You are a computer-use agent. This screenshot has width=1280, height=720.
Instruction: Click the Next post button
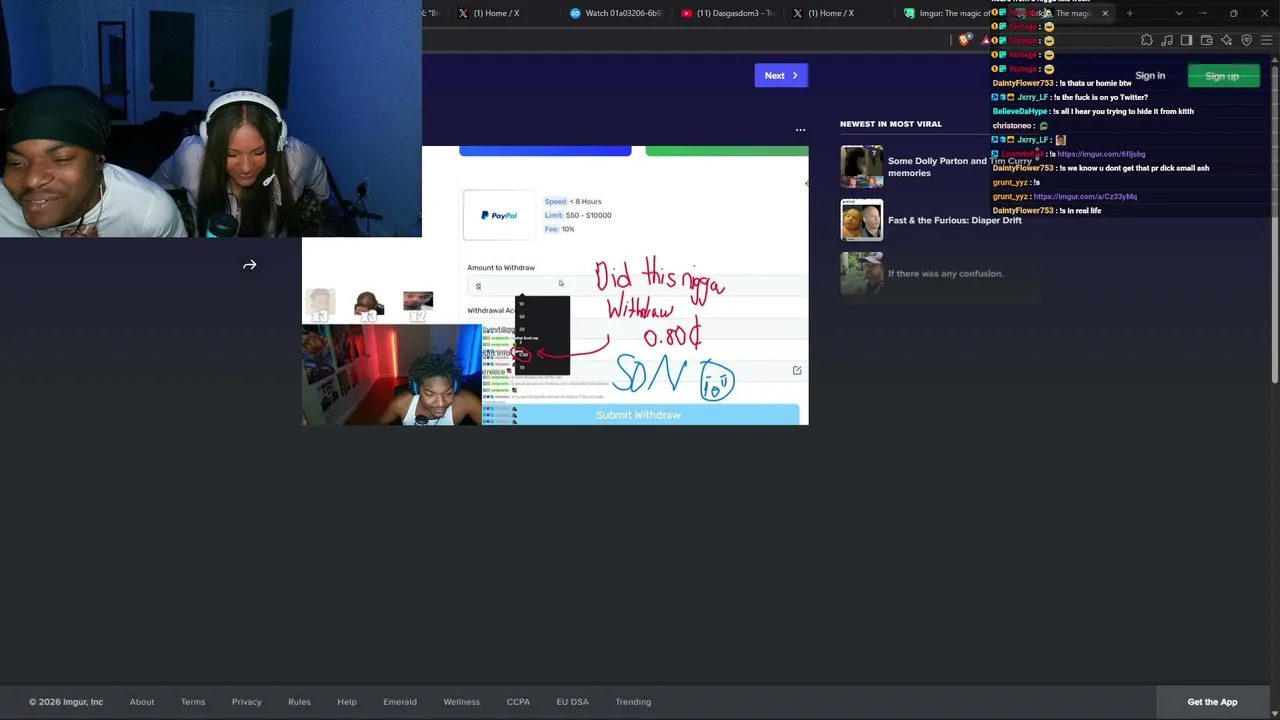[x=781, y=75]
